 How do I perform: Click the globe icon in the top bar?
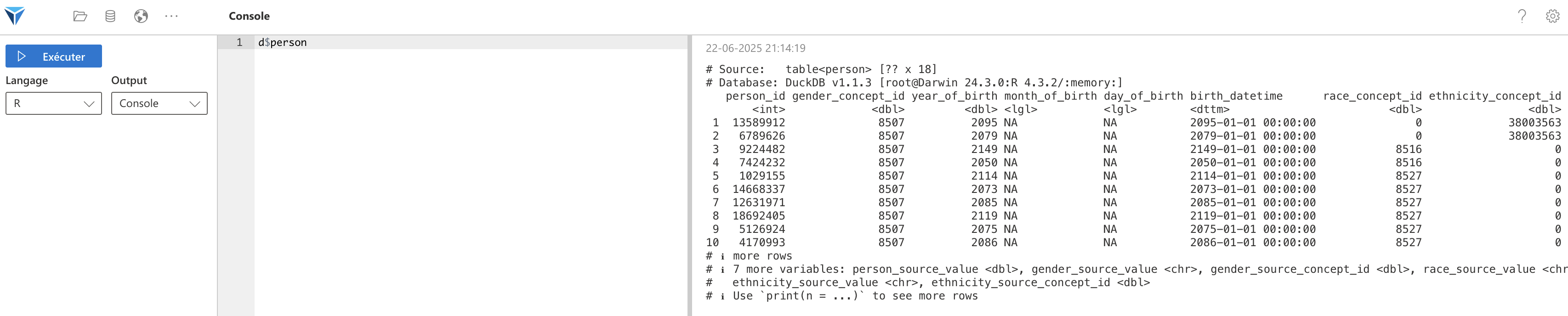pos(141,17)
